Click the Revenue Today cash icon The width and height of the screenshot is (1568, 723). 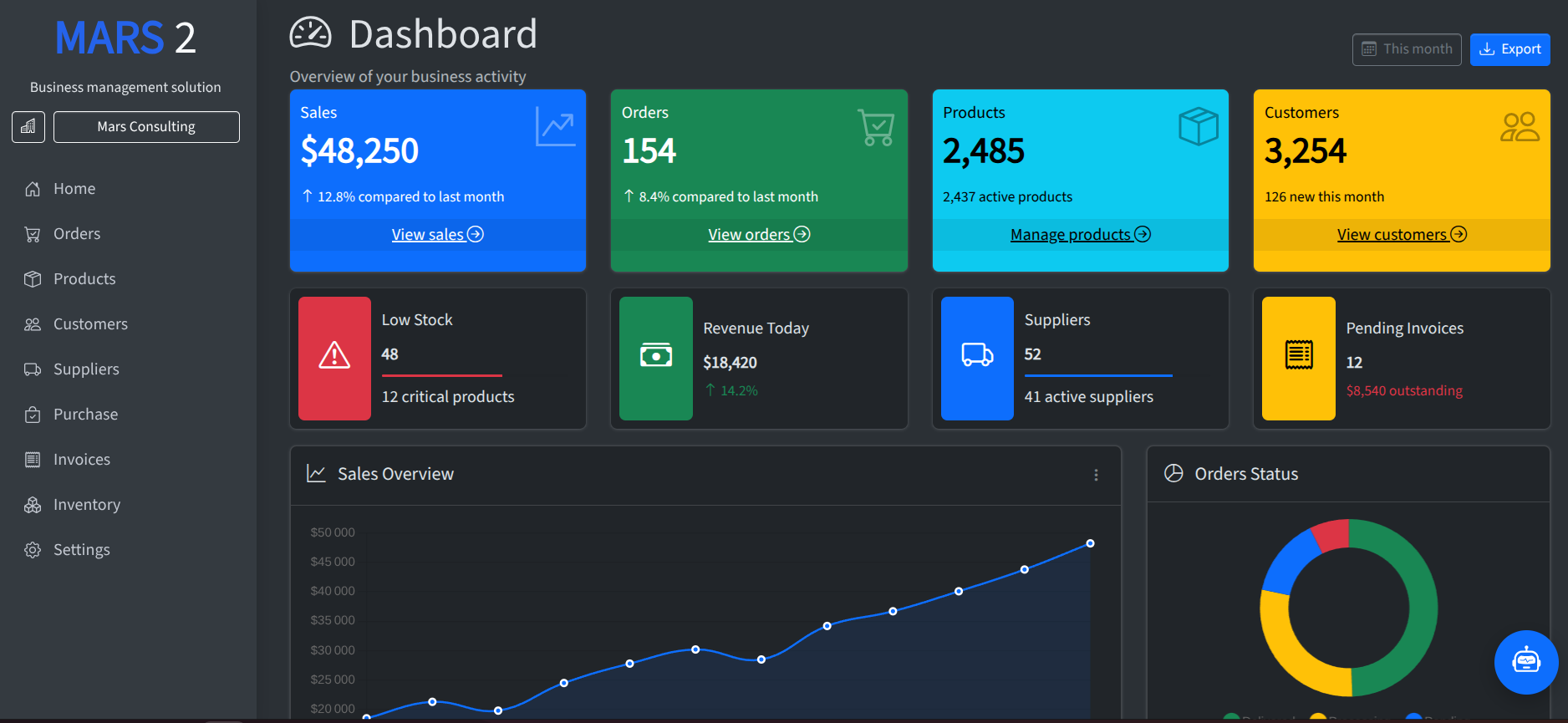pos(656,356)
